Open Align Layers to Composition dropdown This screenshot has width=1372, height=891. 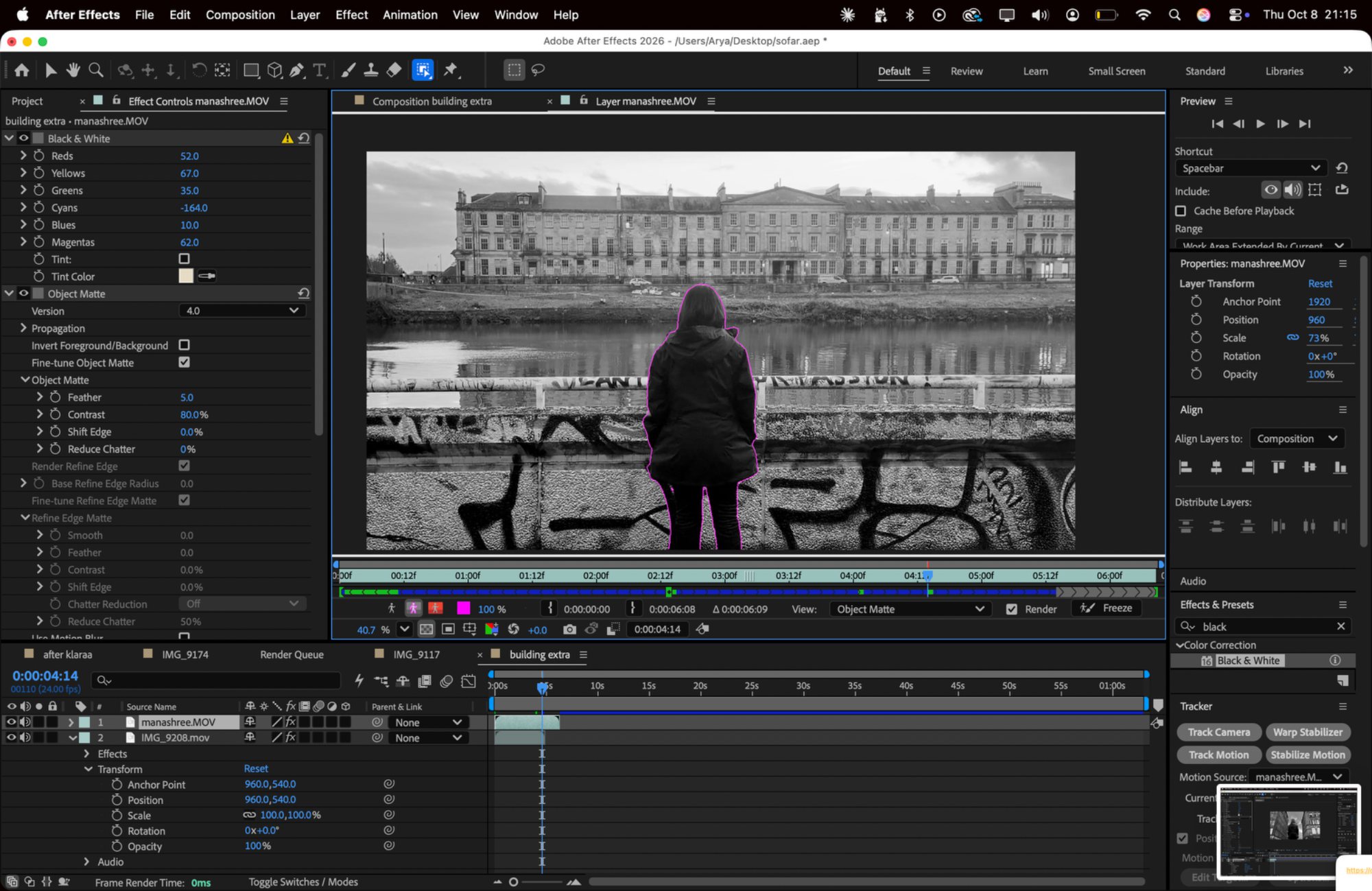coord(1297,439)
